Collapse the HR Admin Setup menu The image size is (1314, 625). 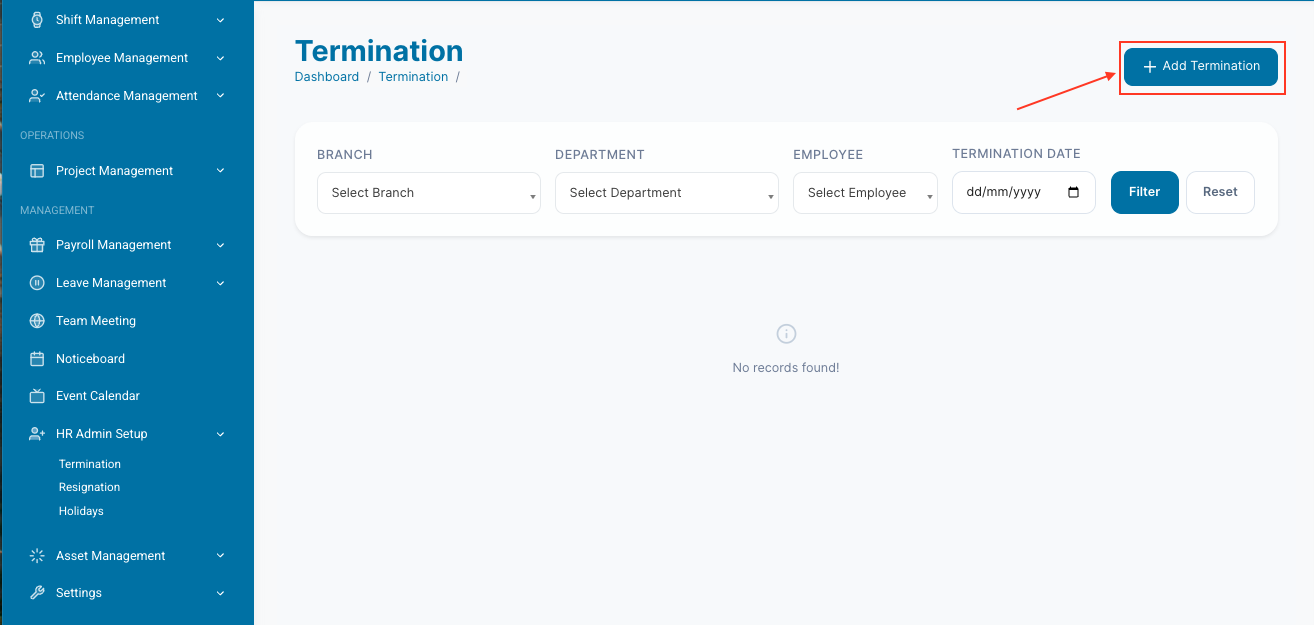[221, 434]
